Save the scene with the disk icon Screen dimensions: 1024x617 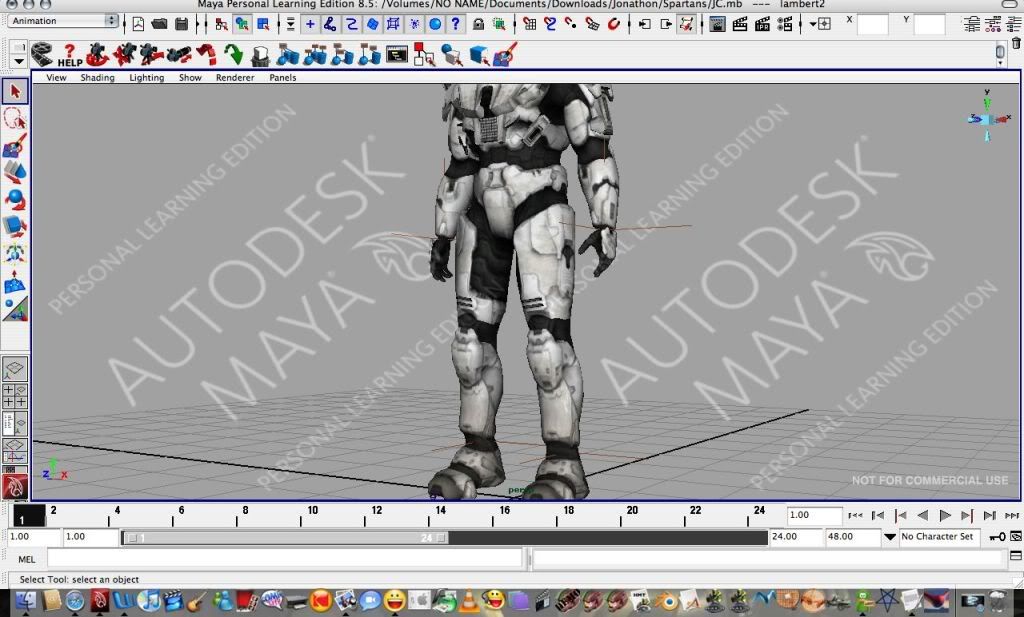pos(182,24)
